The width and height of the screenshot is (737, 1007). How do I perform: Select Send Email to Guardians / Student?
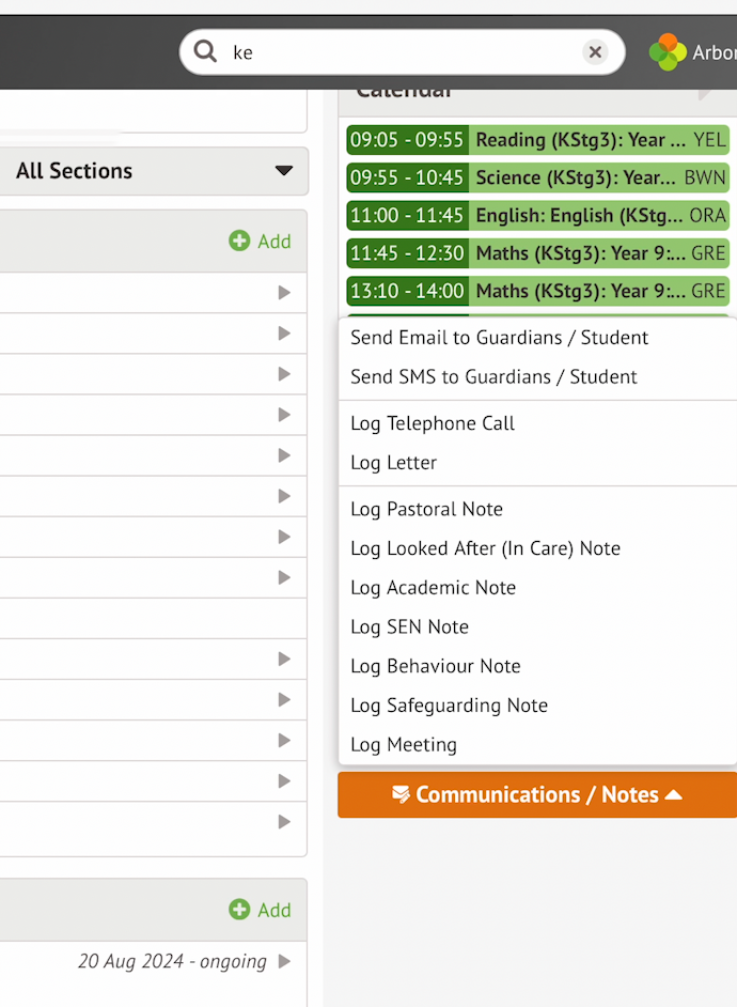499,338
